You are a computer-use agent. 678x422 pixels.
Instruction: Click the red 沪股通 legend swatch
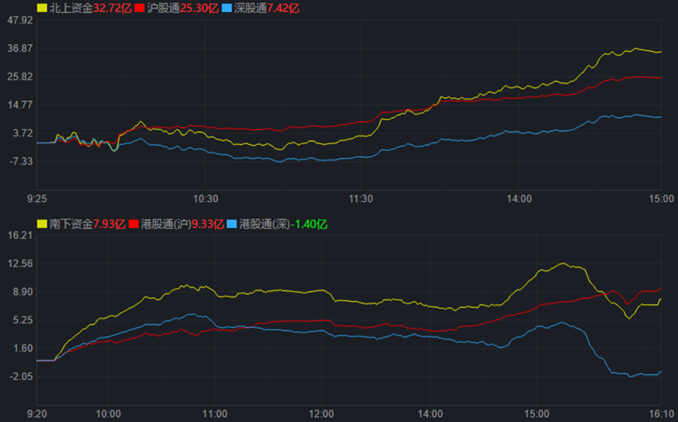tap(139, 8)
